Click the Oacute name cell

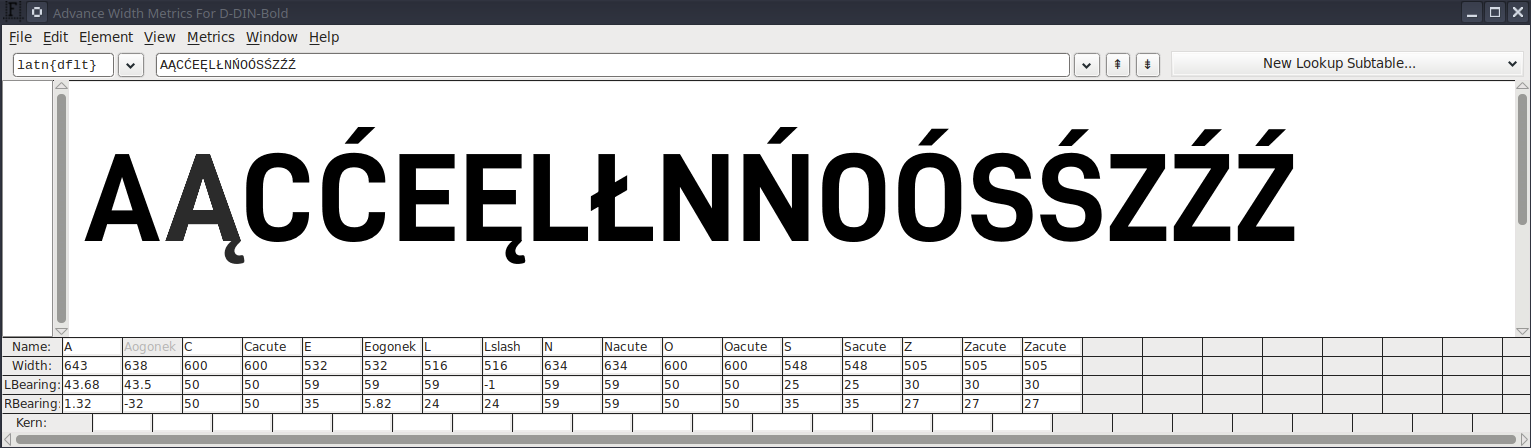coord(752,346)
